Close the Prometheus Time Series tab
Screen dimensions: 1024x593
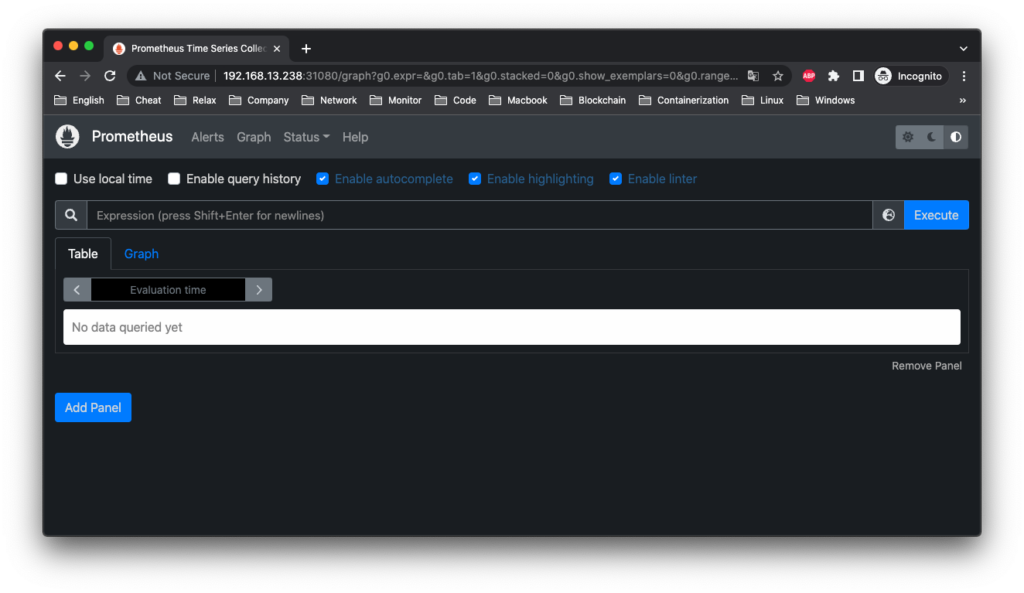coord(277,48)
